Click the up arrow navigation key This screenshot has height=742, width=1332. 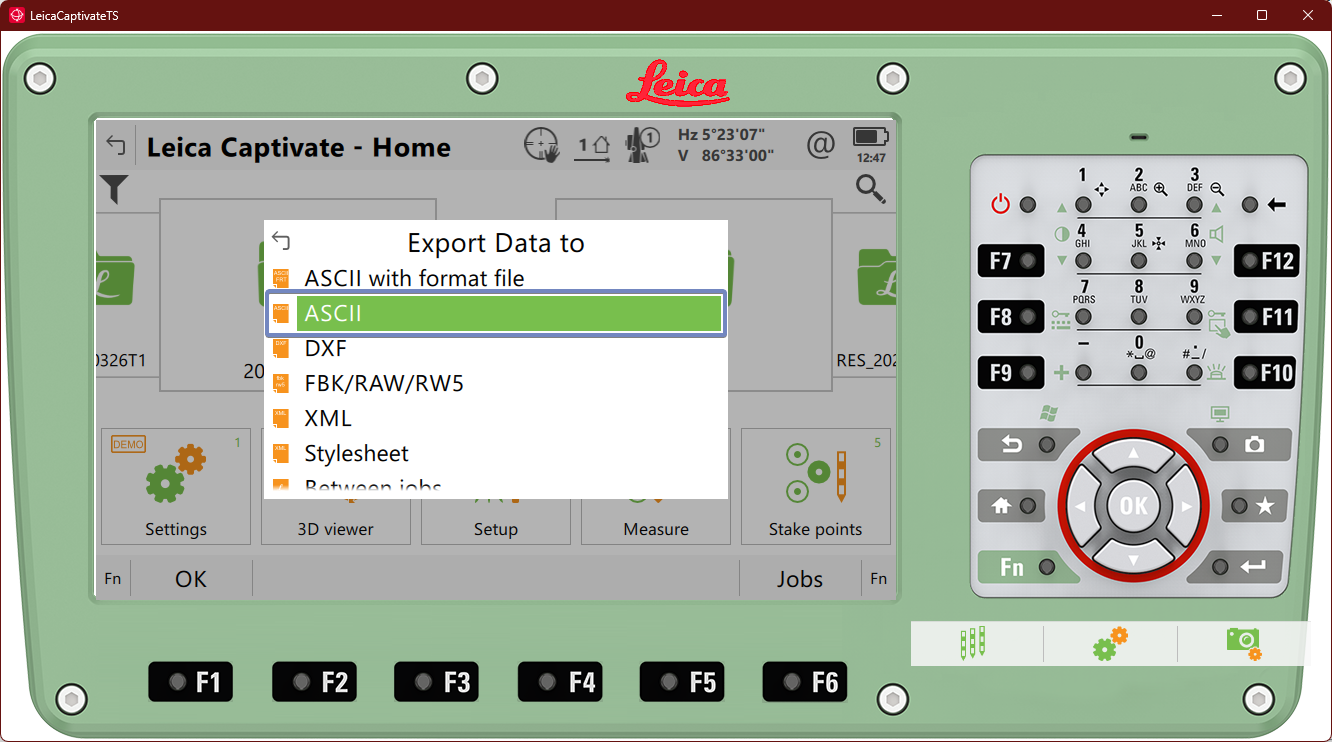click(x=1133, y=455)
